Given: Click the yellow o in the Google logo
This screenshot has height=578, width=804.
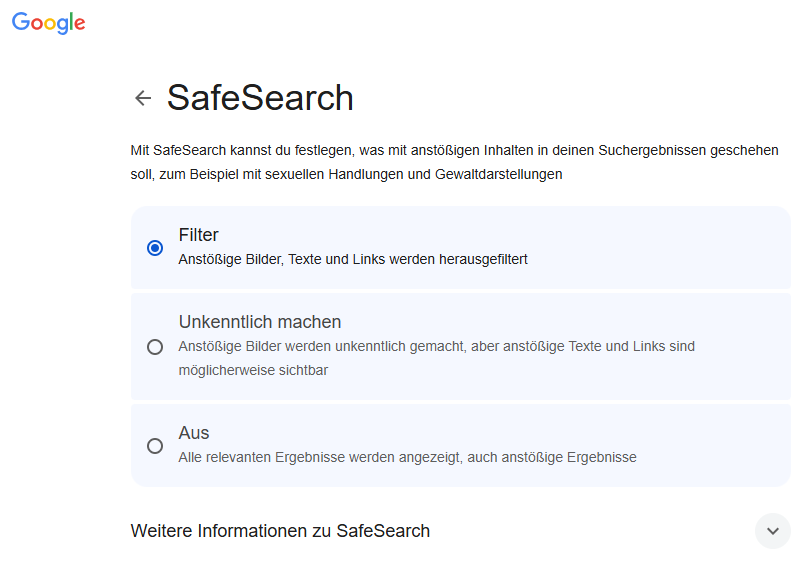Looking at the screenshot, I should coord(52,24).
